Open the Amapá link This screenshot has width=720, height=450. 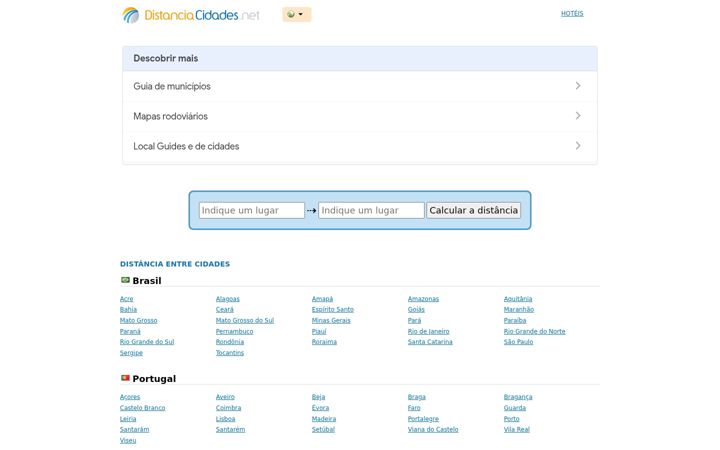coord(322,299)
